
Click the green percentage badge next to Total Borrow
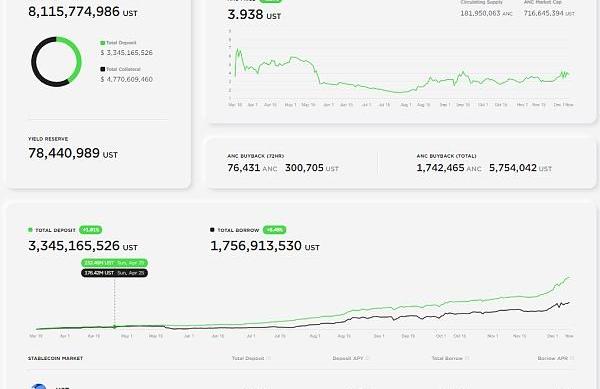(274, 230)
